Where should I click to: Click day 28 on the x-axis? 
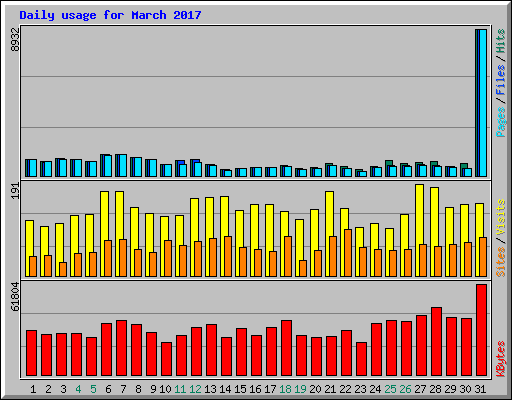coord(435,389)
